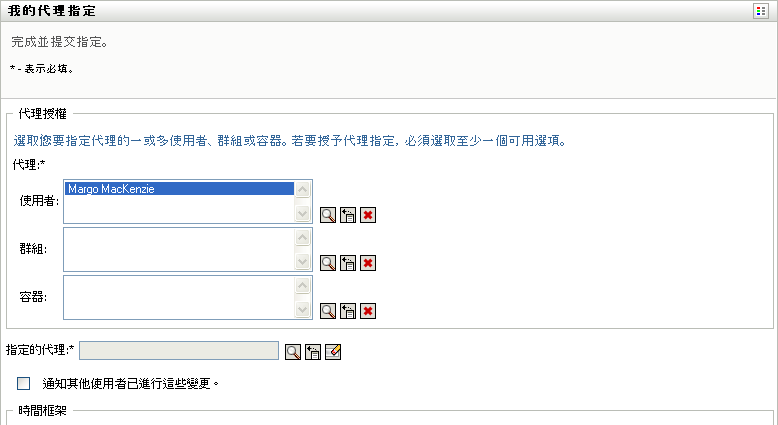Click the clear/edit icon for 指定的代理
Screen dimensions: 778x425
pyautogui.click(x=334, y=351)
